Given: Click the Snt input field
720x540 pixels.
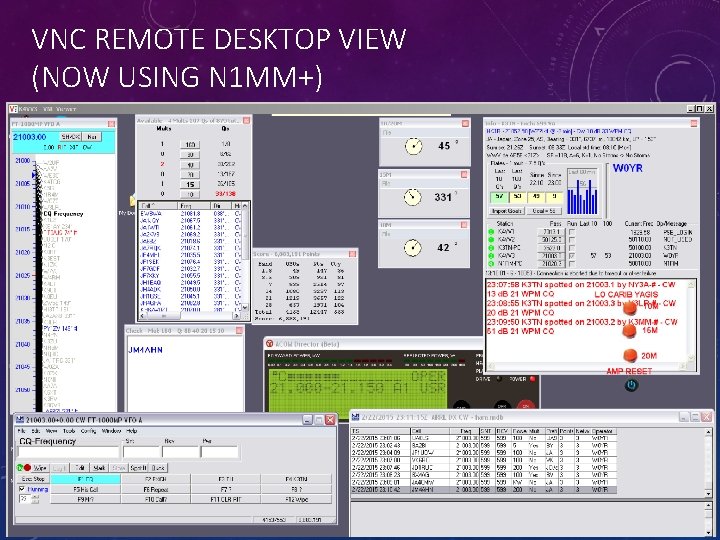Looking at the screenshot, I should (141, 452).
